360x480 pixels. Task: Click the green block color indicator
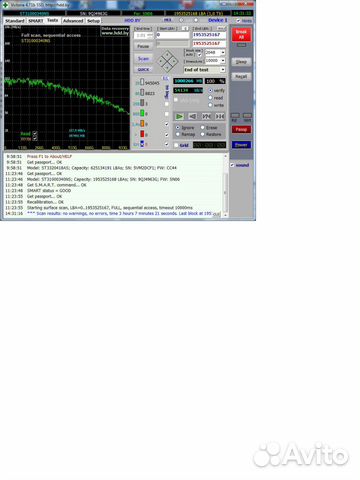click(142, 114)
